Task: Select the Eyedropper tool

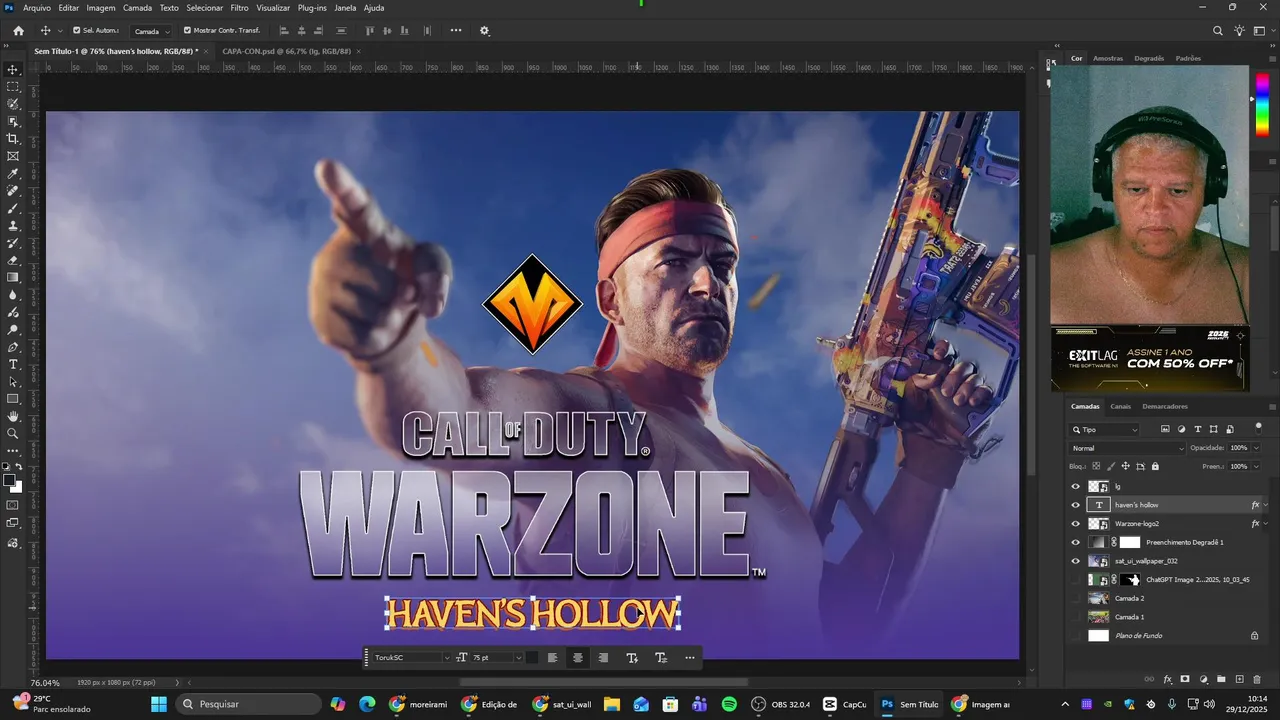Action: 13,174
